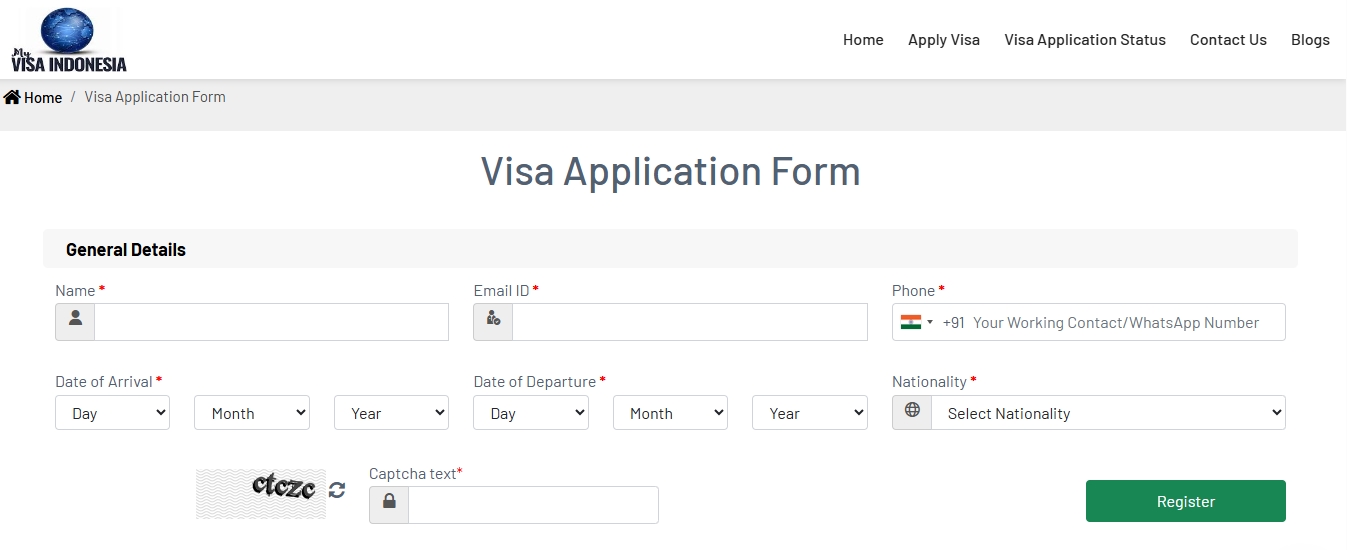Viewport: 1347px width, 550px height.
Task: Expand the Select Nationality dropdown
Action: pyautogui.click(x=1108, y=413)
